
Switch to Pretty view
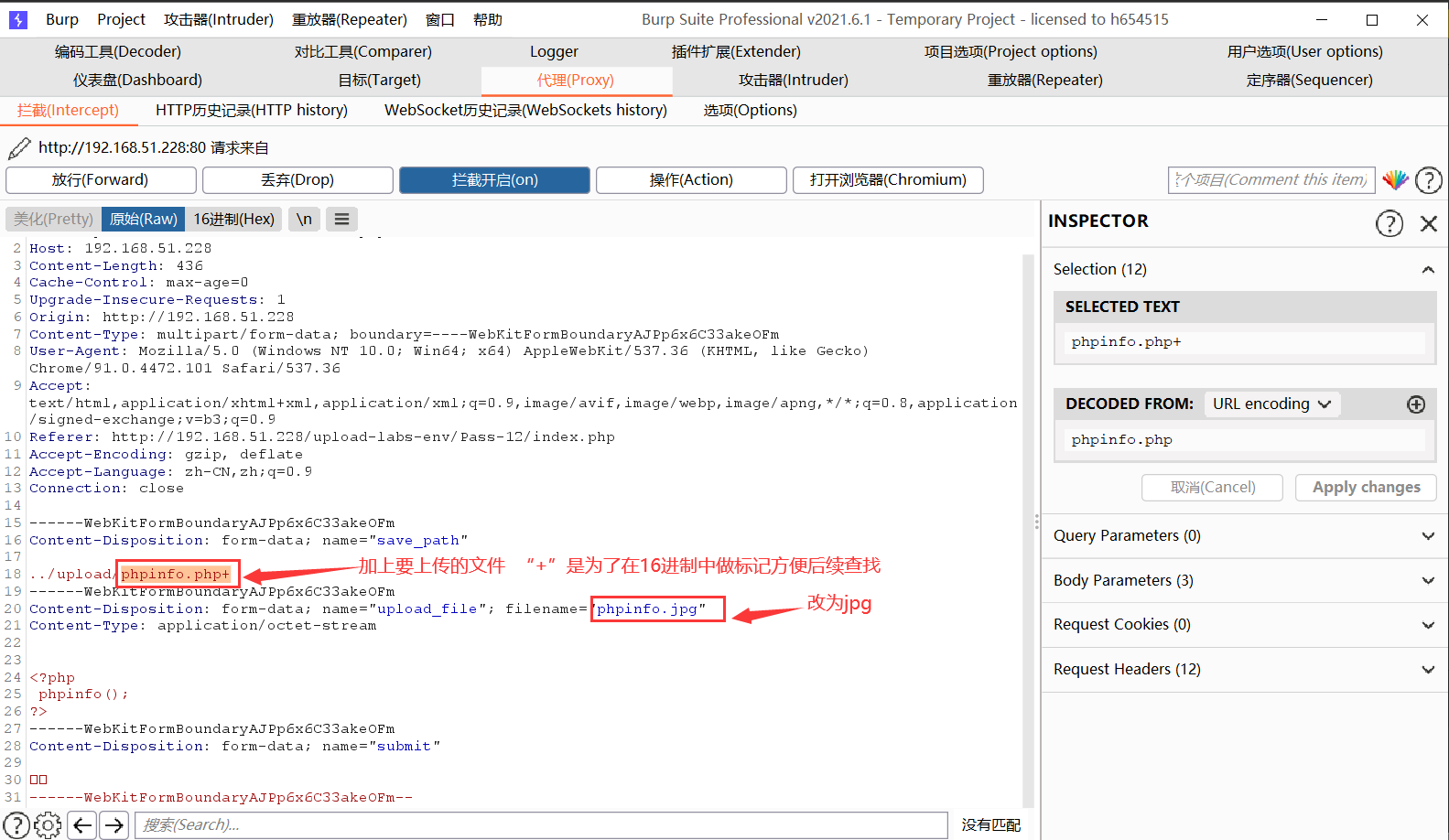pyautogui.click(x=53, y=219)
